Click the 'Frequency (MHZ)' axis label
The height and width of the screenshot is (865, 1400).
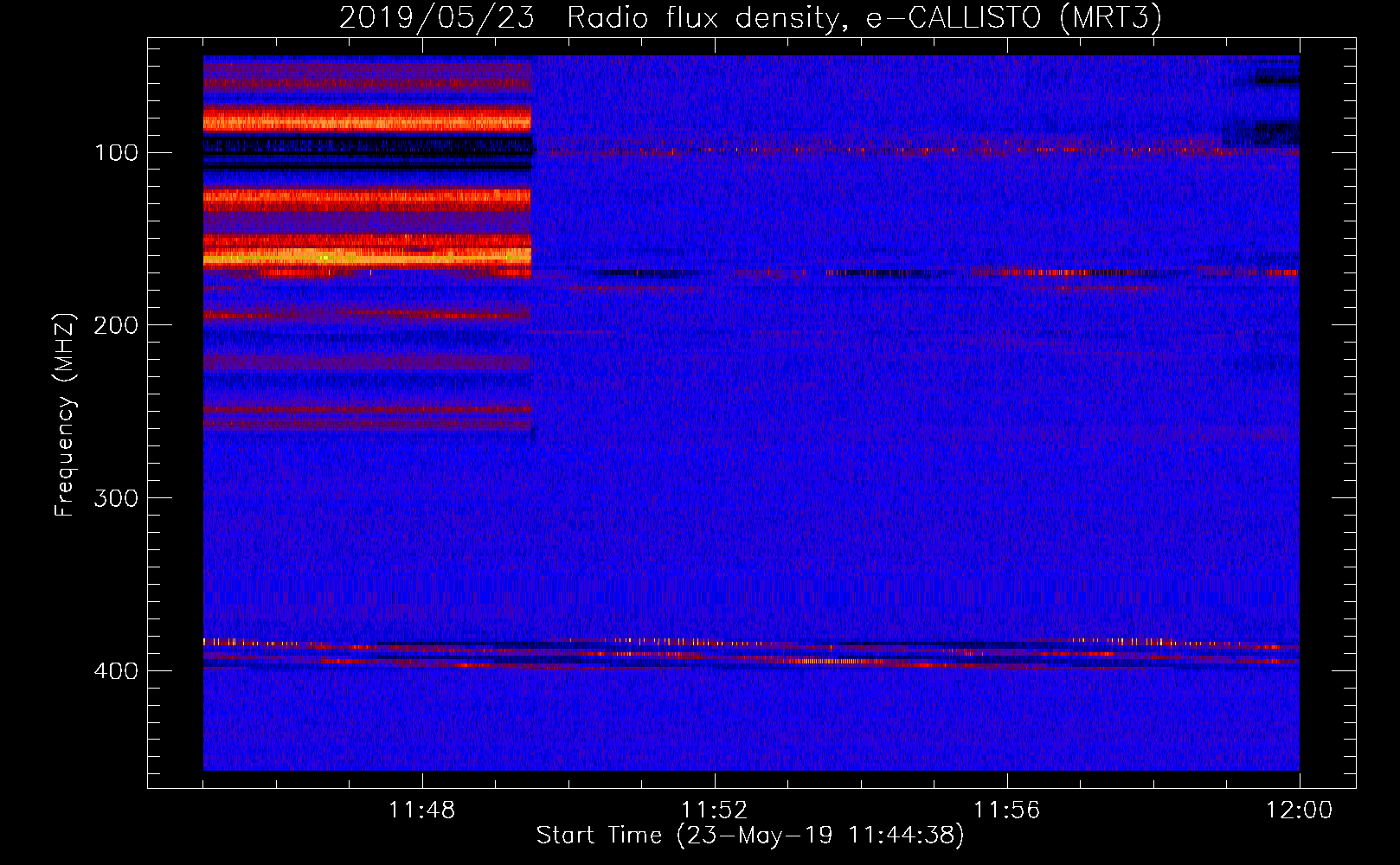pyautogui.click(x=65, y=415)
